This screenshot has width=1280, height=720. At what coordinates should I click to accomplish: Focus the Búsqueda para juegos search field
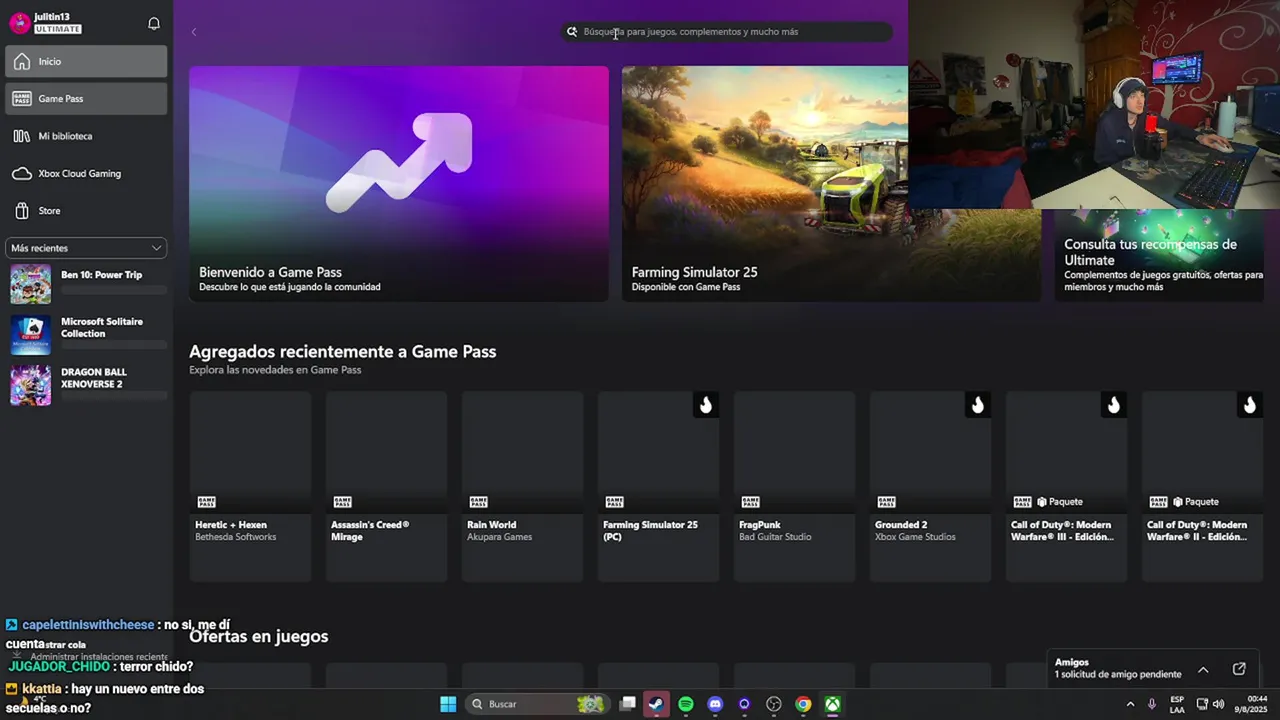pos(727,32)
